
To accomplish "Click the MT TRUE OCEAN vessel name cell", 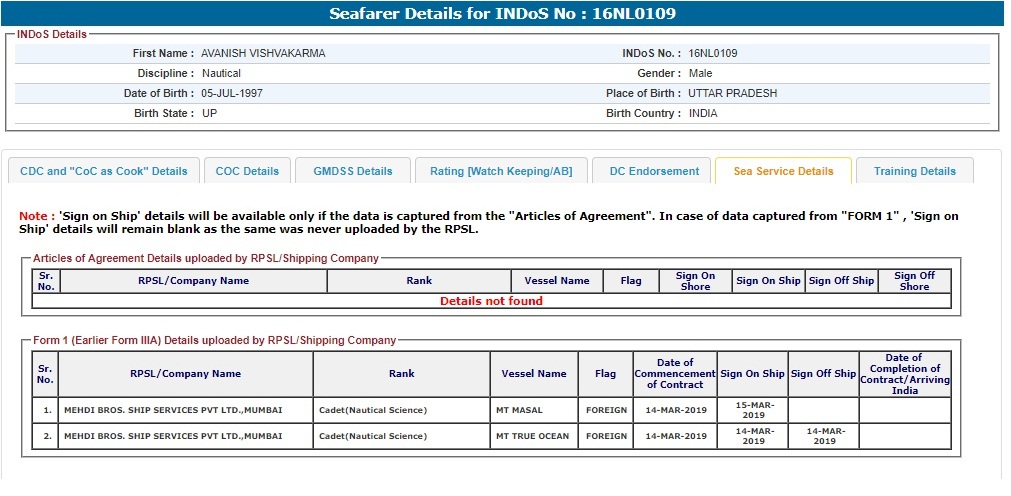I will pos(532,436).
